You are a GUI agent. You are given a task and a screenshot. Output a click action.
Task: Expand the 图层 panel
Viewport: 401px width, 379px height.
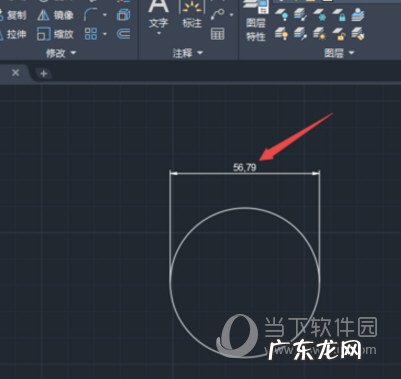pyautogui.click(x=339, y=53)
